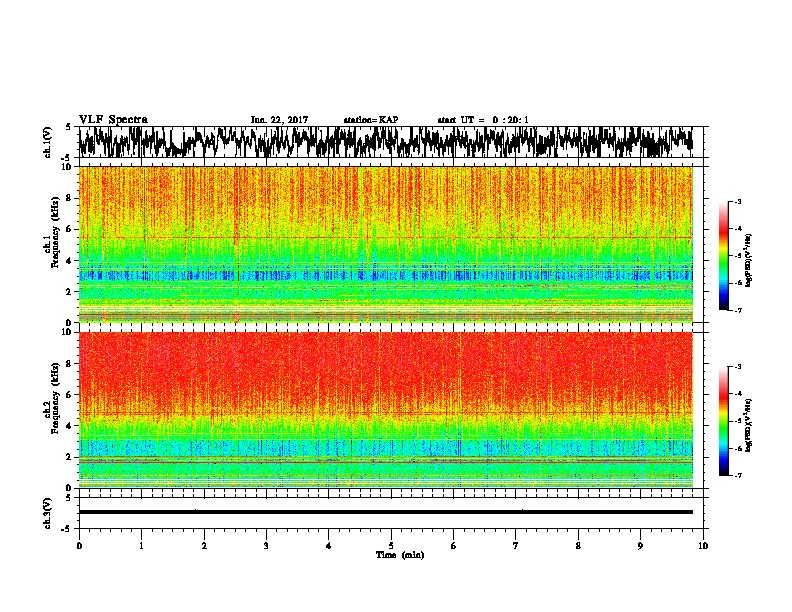Click the ch.1 spectrogram plot
Screen dimensions: 792x612
(x=386, y=244)
